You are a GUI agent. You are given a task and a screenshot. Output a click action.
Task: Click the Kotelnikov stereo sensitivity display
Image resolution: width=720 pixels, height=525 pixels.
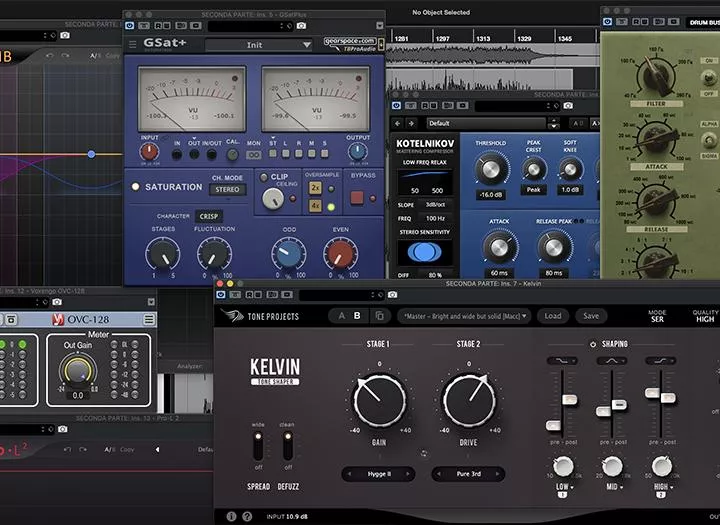pyautogui.click(x=424, y=252)
